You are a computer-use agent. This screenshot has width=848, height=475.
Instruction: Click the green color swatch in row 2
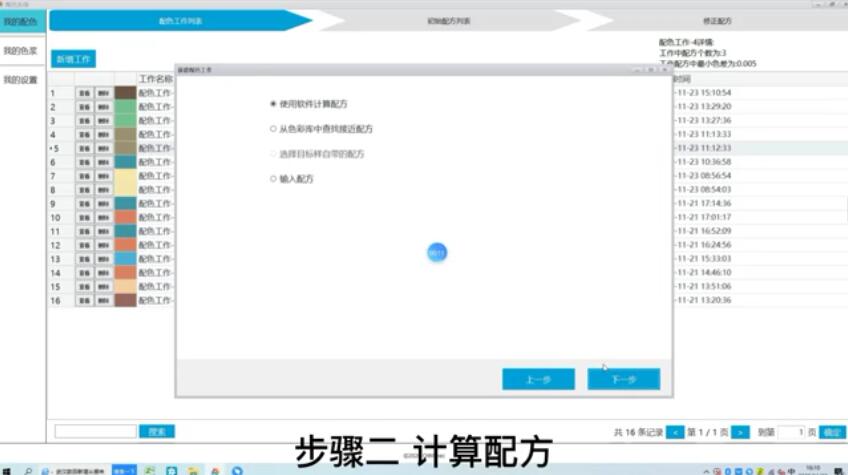pyautogui.click(x=125, y=107)
